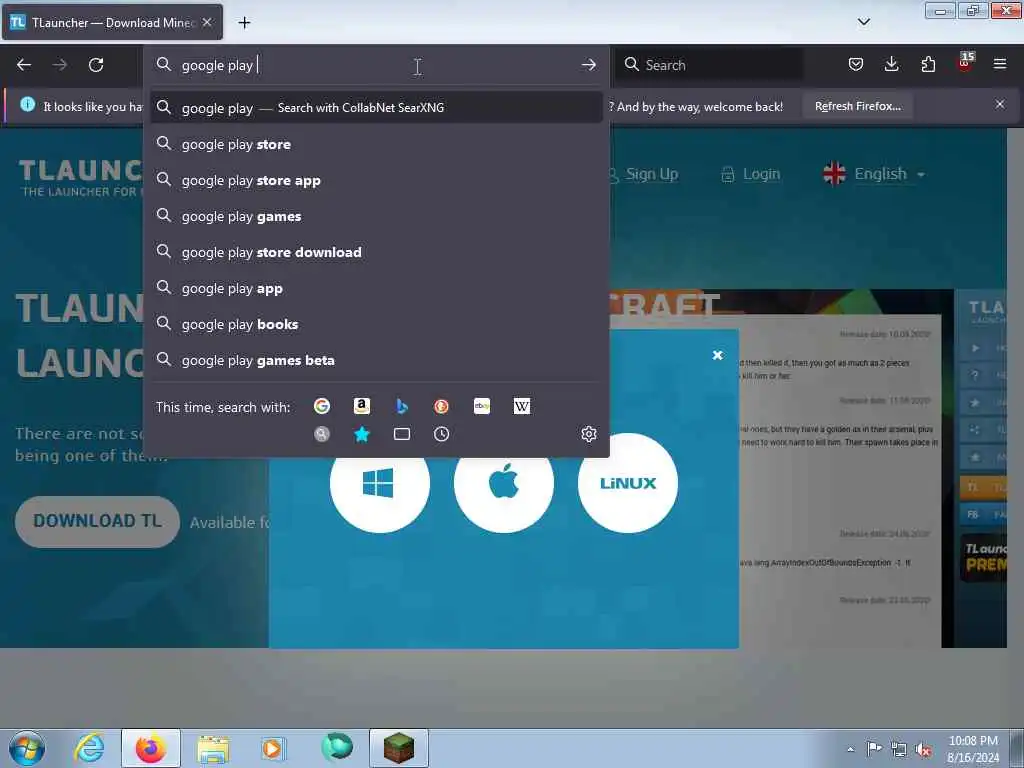Image resolution: width=1024 pixels, height=768 pixels.
Task: Search this time with Bing icon
Action: (x=402, y=406)
